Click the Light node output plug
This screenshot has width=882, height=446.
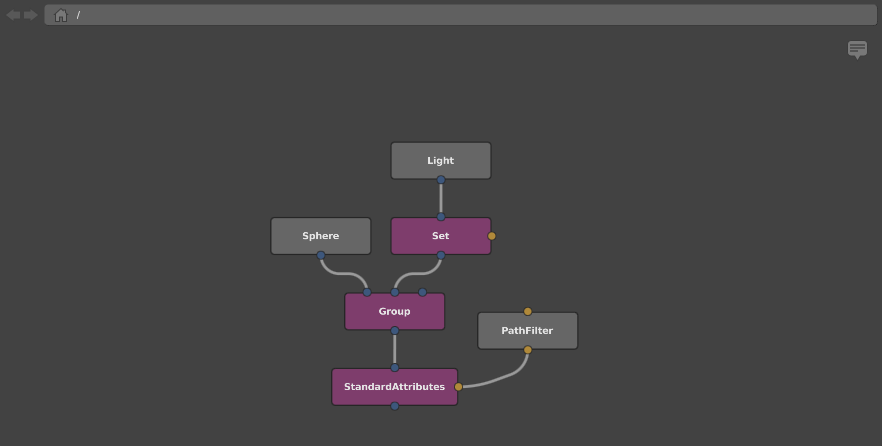click(x=441, y=180)
